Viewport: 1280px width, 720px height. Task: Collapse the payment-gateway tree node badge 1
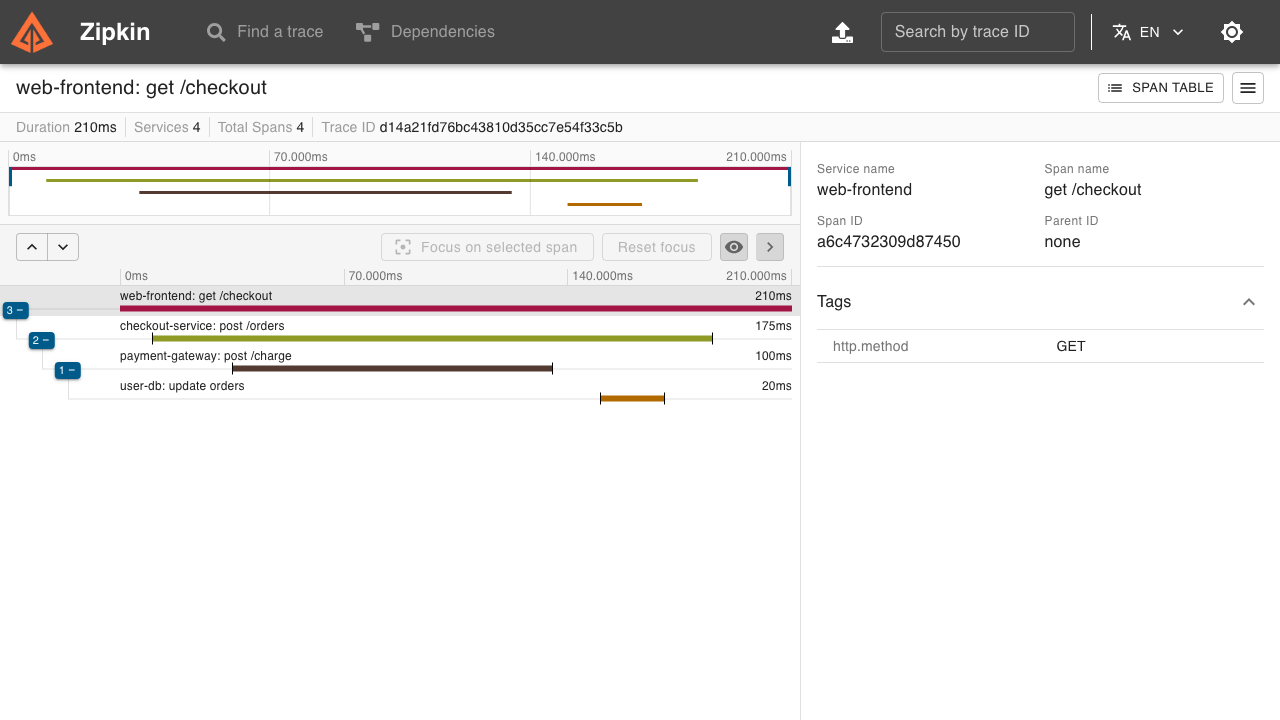(67, 370)
